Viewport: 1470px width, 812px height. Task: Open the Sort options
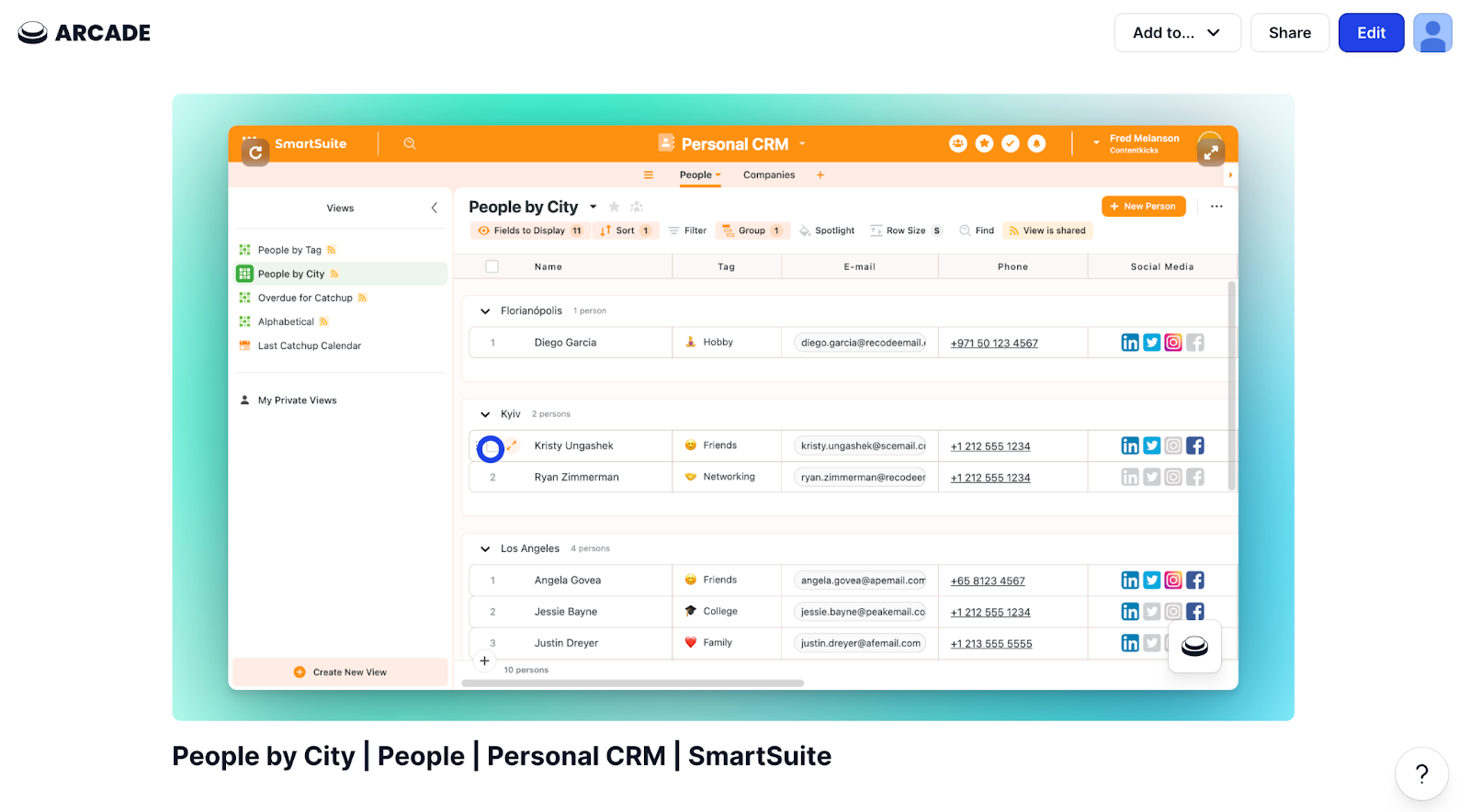click(x=626, y=231)
